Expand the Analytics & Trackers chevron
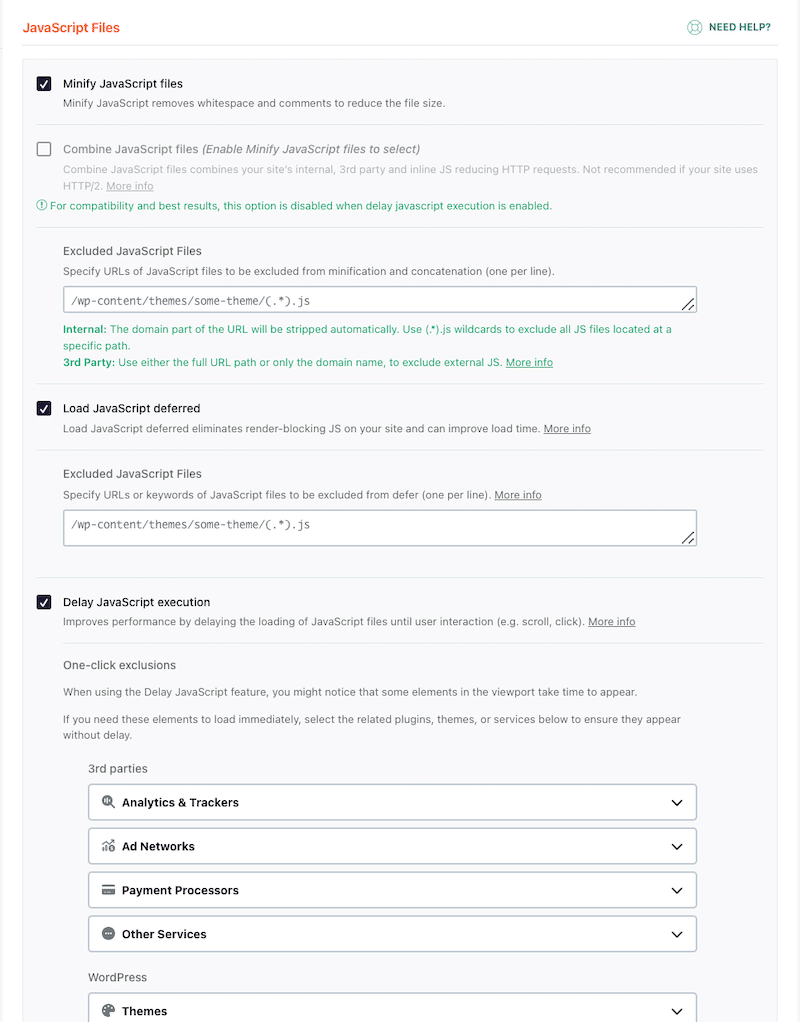This screenshot has height=1022, width=800. click(x=677, y=802)
